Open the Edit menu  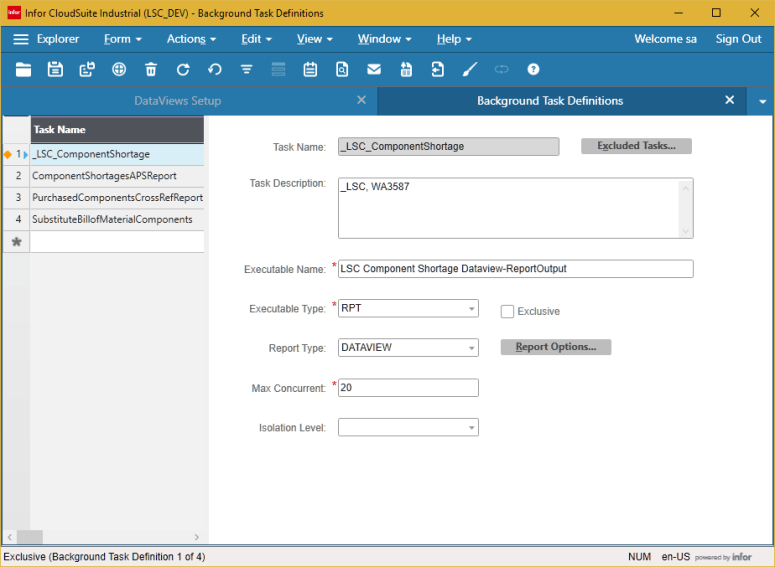pyautogui.click(x=256, y=39)
